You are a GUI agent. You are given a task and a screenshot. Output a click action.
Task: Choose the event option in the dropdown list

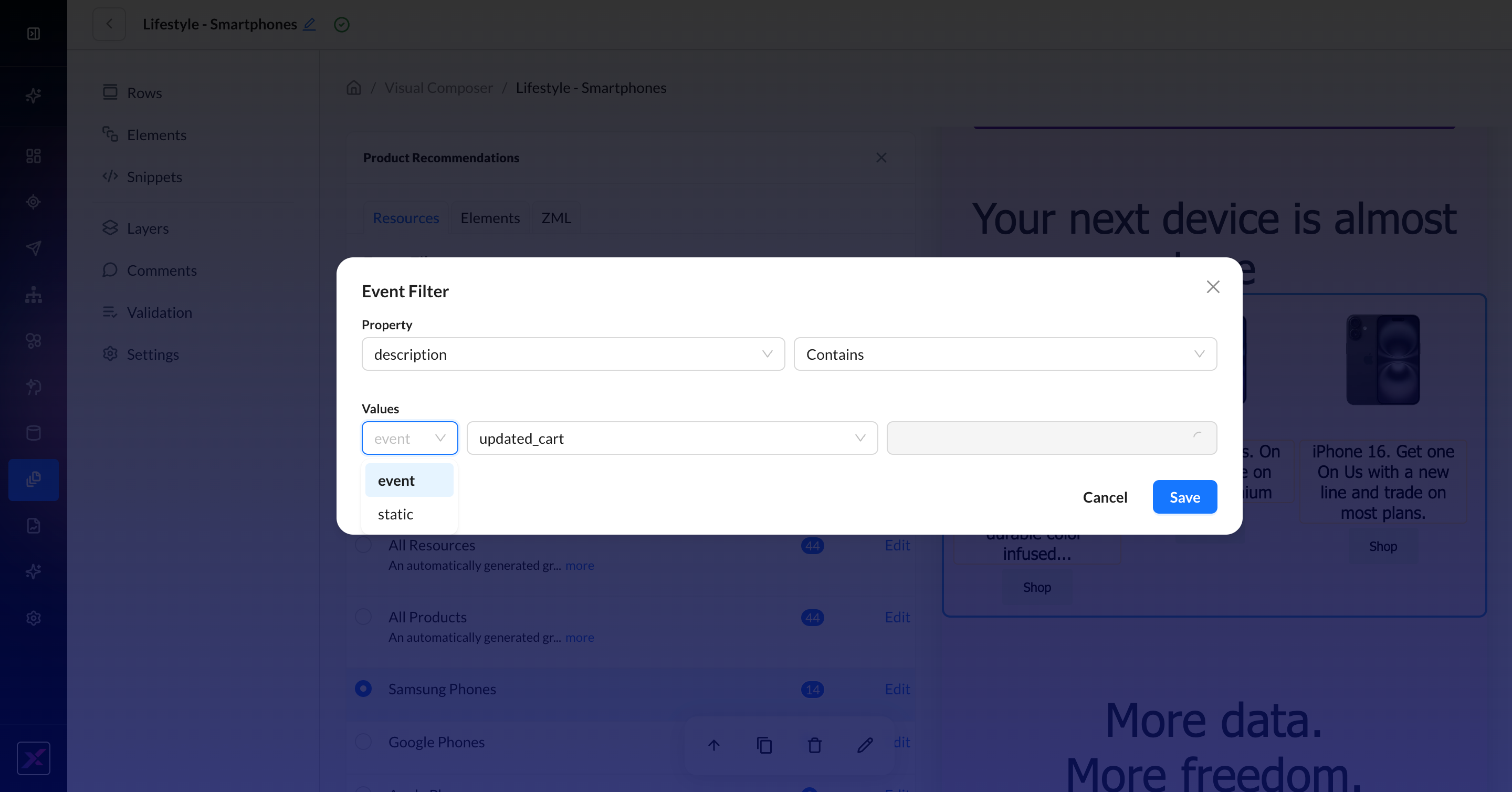tap(409, 480)
